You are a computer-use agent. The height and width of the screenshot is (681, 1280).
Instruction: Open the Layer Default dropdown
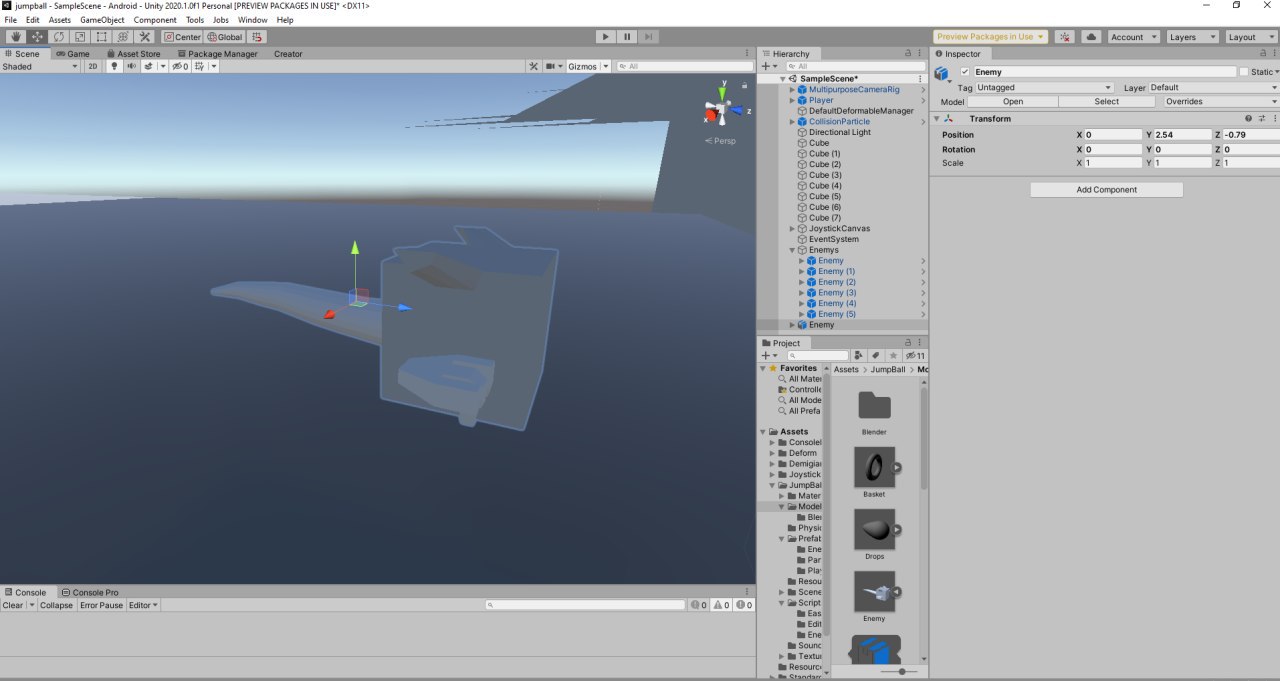pos(1214,87)
